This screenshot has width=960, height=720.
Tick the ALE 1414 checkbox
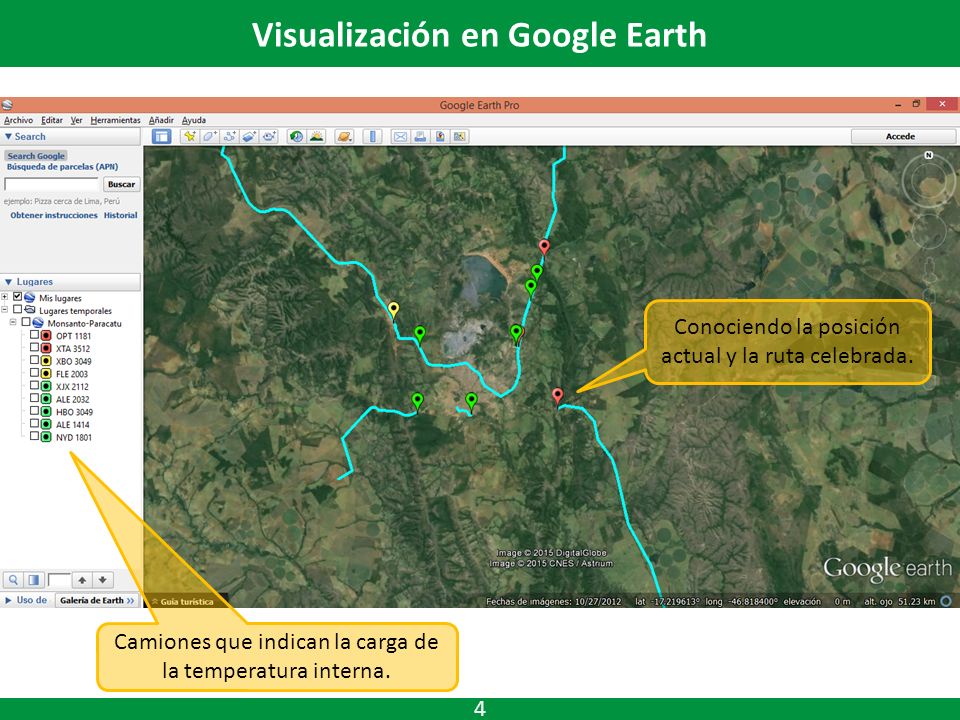coord(34,424)
